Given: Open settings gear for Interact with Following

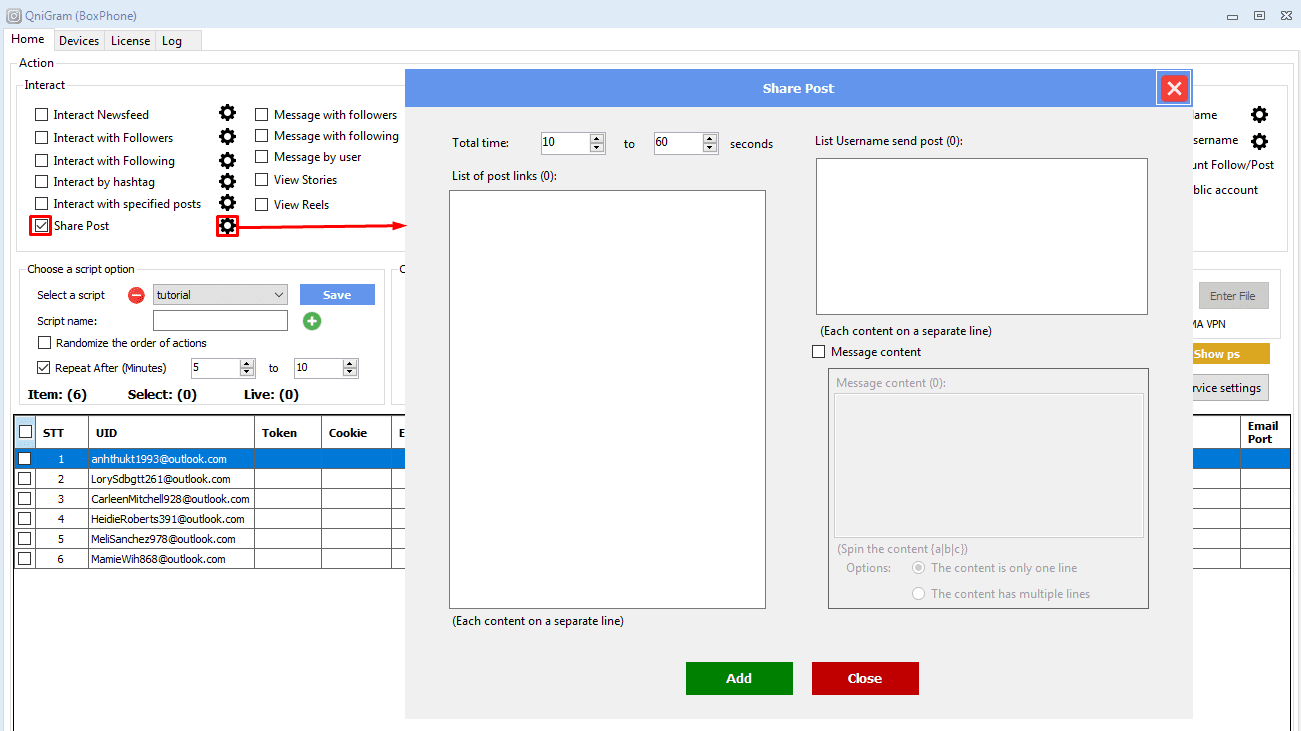Looking at the screenshot, I should click(227, 160).
